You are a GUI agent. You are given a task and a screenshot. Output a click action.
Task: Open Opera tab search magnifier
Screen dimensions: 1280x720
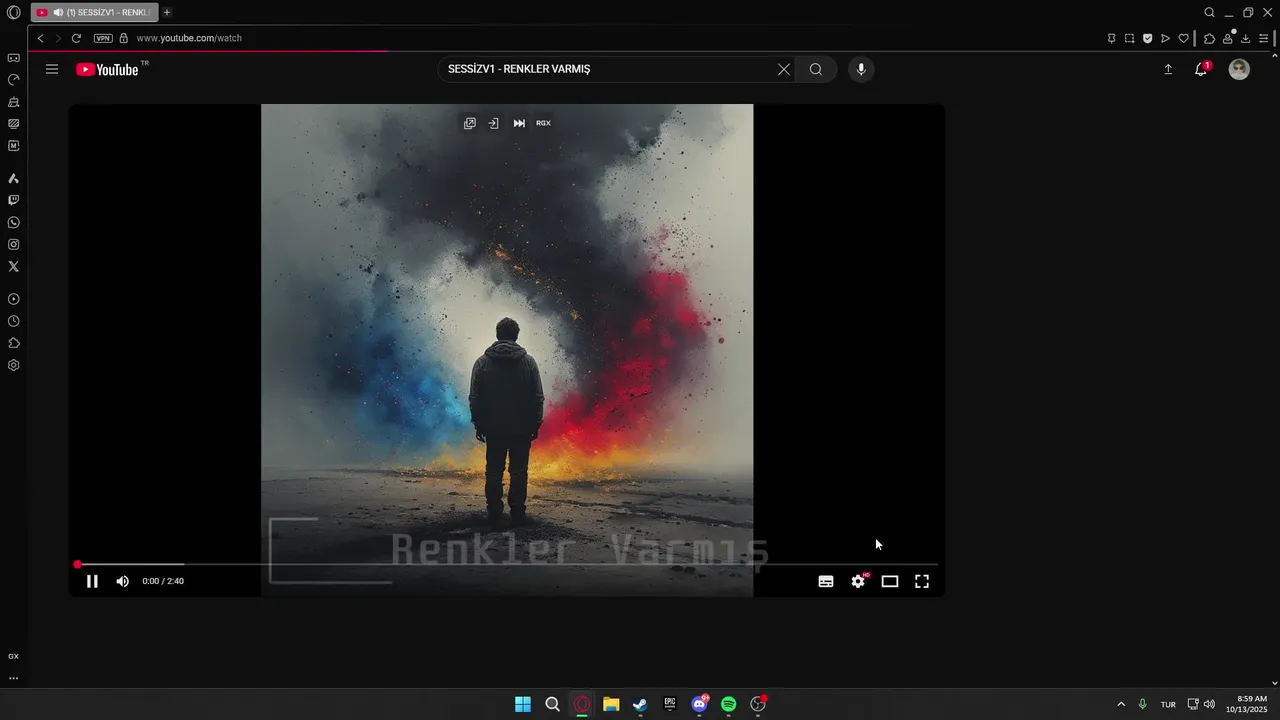pyautogui.click(x=1209, y=12)
